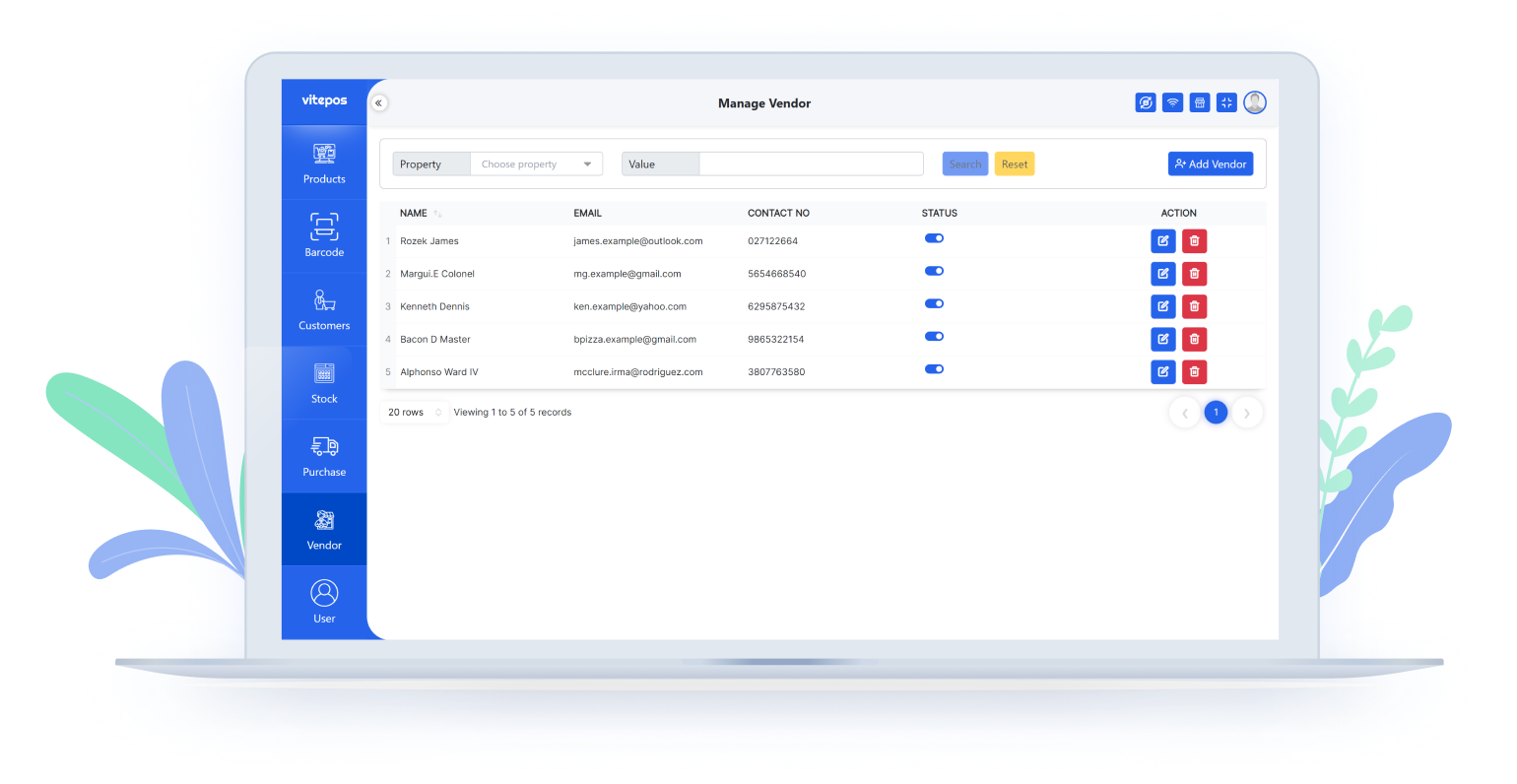This screenshot has width=1517, height=784.
Task: Click contact number 5654668540
Action: point(777,274)
